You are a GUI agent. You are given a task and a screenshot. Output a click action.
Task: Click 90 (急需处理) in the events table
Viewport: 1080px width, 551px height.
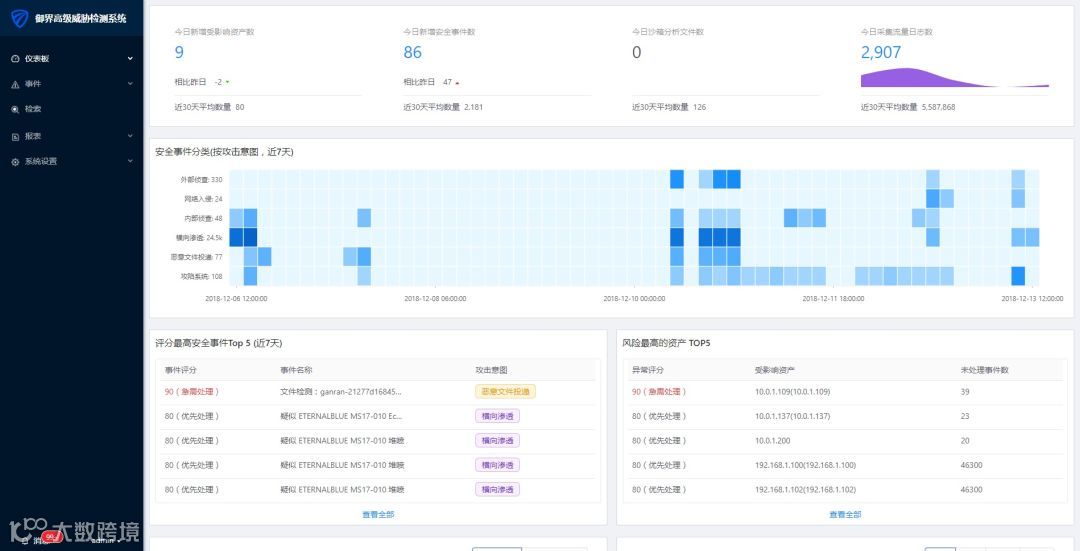click(191, 392)
